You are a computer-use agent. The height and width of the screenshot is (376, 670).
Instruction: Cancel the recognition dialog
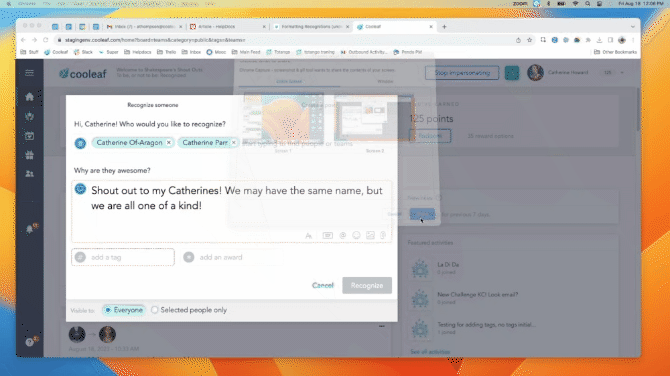(323, 285)
